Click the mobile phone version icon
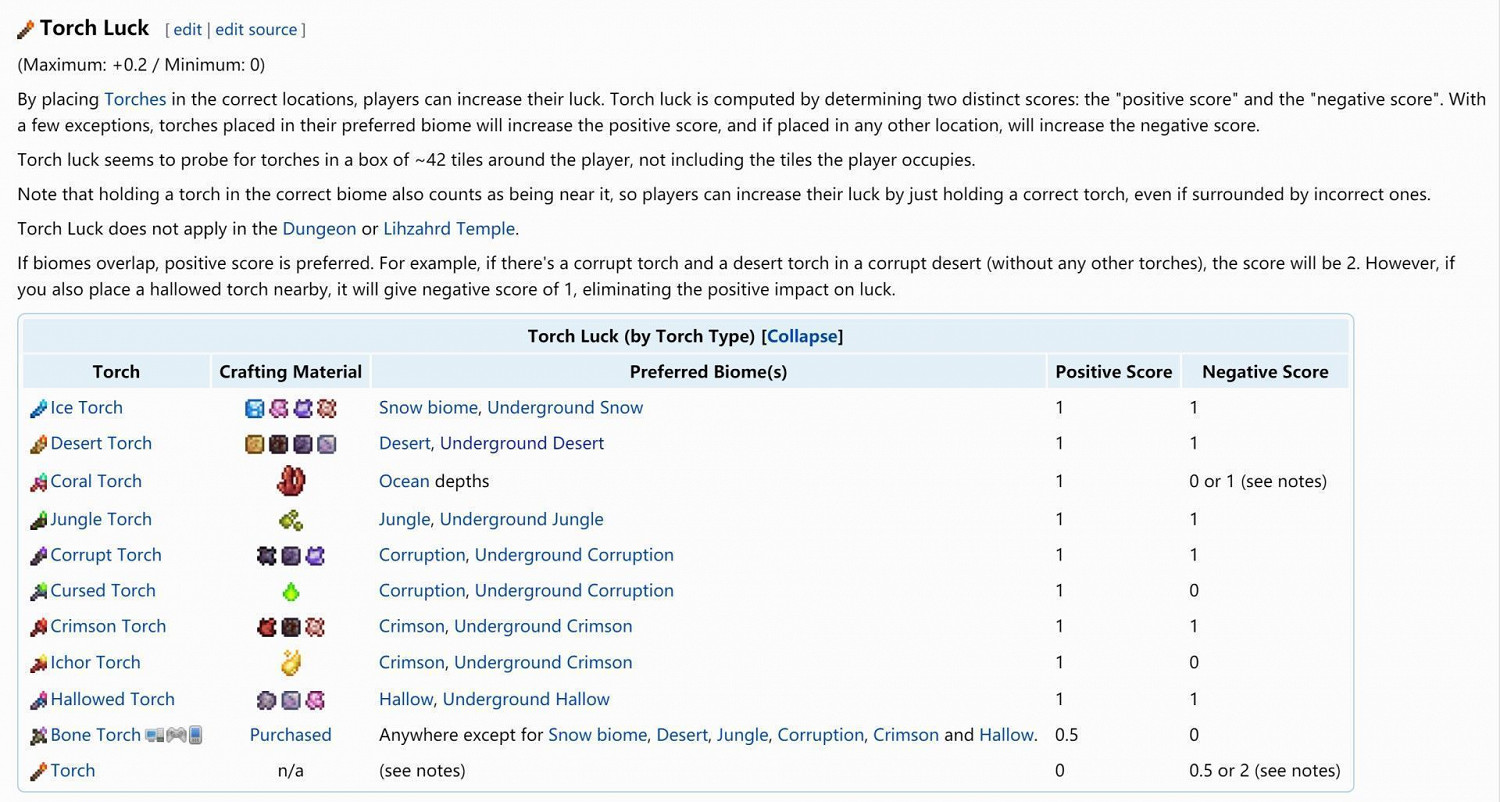Image resolution: width=1500 pixels, height=802 pixels. (196, 735)
